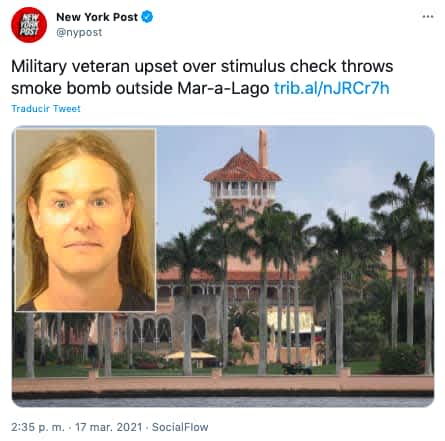This screenshot has height=441, width=445.
Task: Open the @nypost handle
Action: point(79,32)
